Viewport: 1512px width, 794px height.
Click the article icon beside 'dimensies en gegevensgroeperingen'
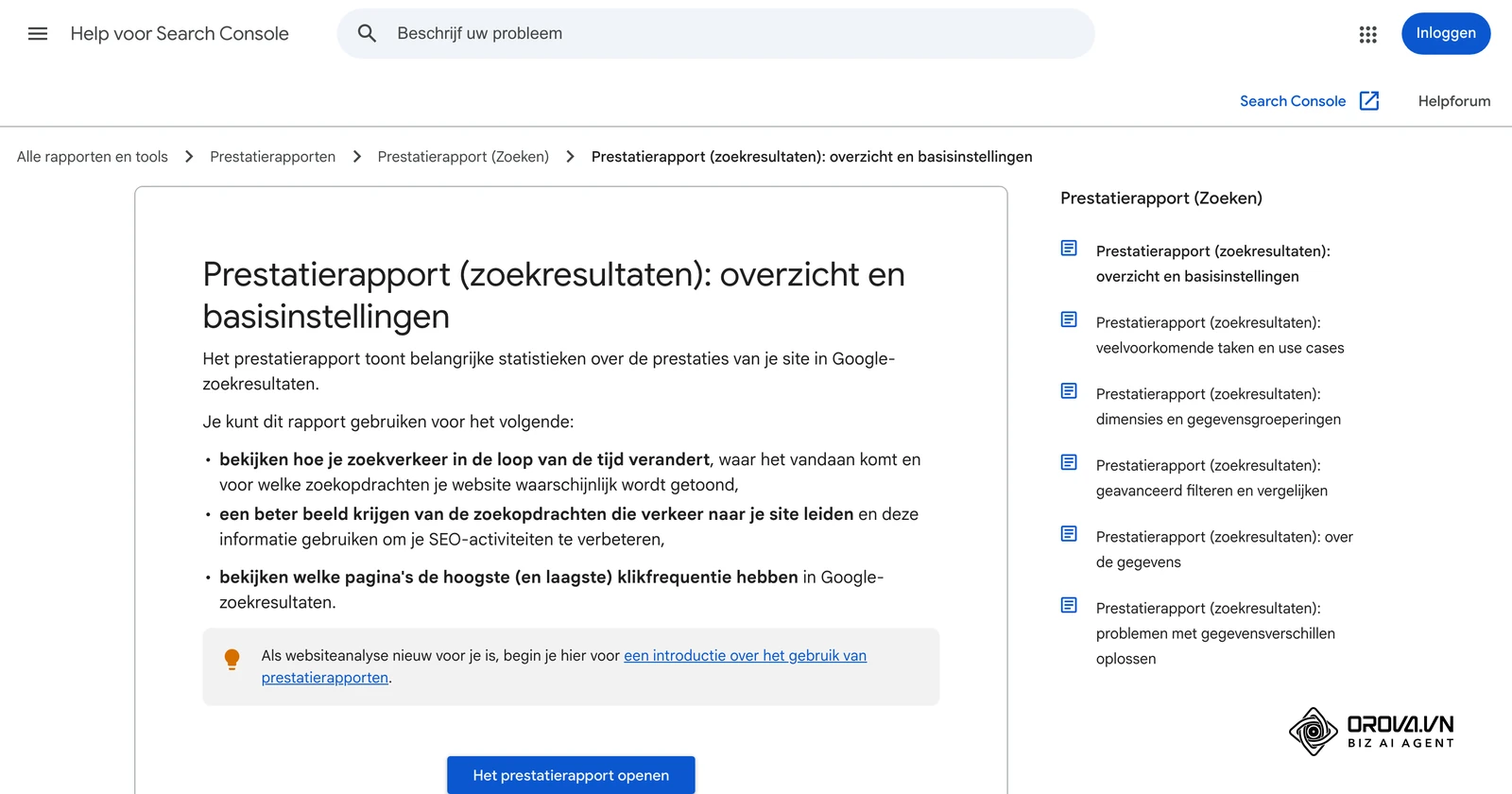[x=1069, y=391]
